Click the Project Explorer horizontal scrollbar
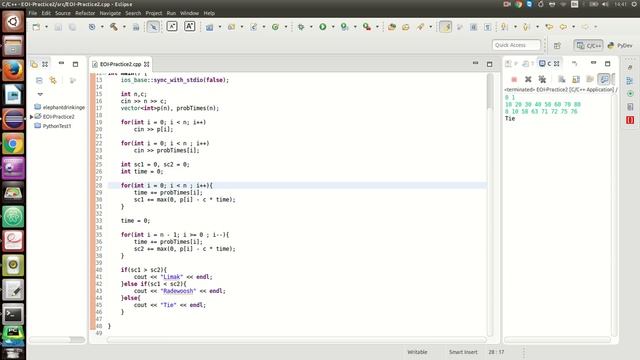640x360 pixels. click(57, 340)
